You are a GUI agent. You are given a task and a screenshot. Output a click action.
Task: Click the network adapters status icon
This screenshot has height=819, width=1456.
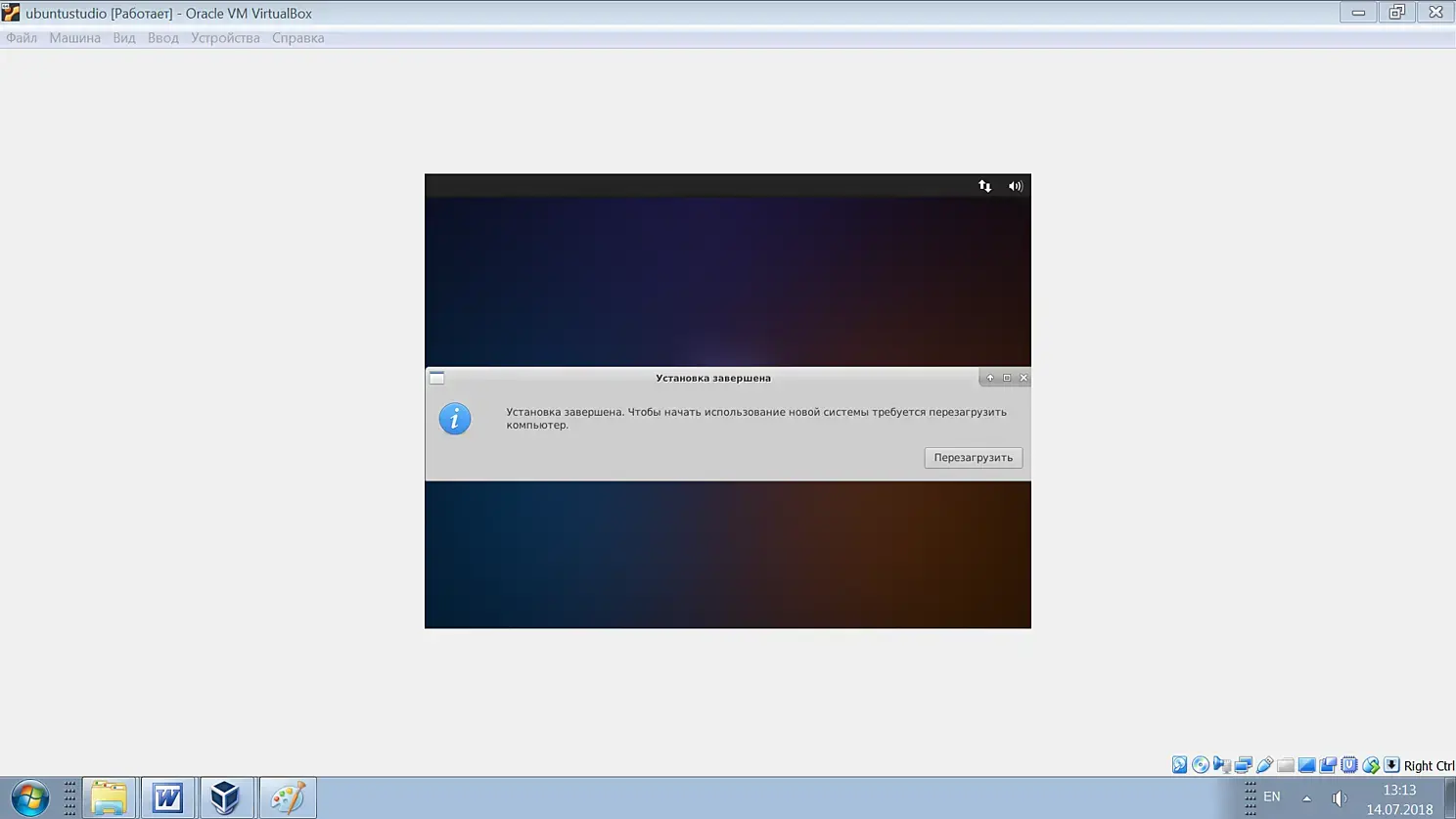coord(1244,765)
